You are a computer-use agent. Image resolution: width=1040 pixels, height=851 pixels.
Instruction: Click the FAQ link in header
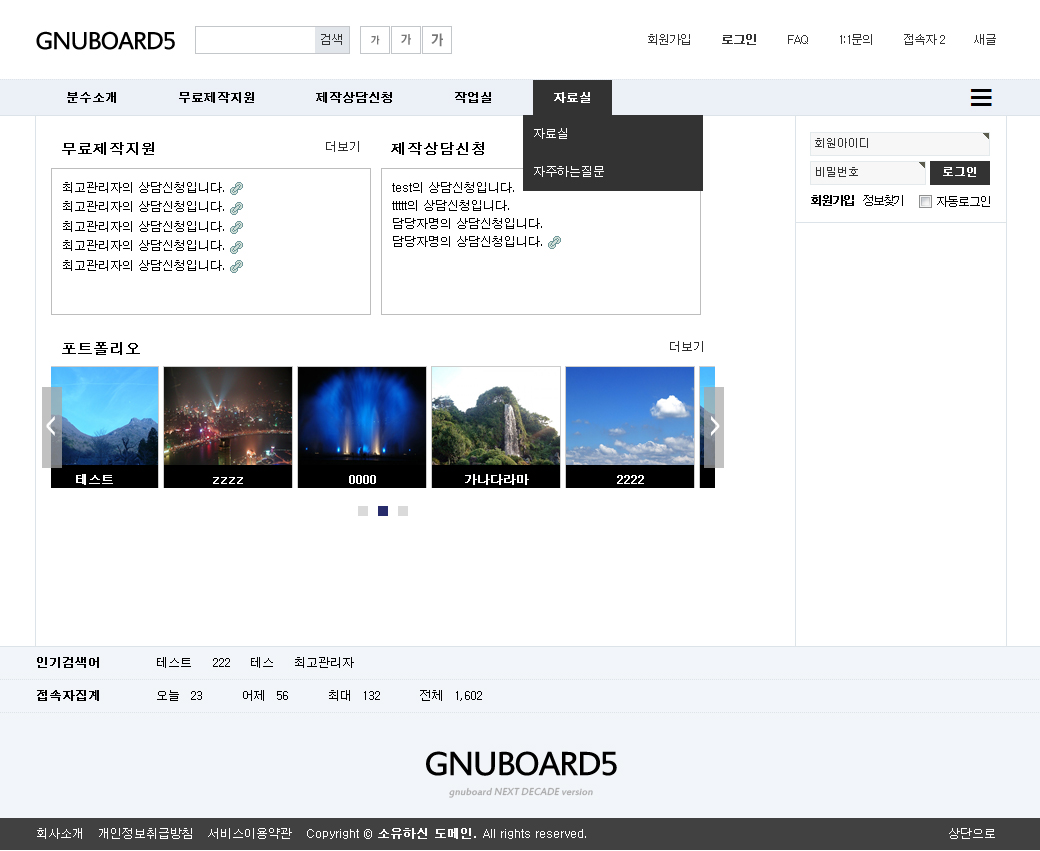pyautogui.click(x=797, y=40)
